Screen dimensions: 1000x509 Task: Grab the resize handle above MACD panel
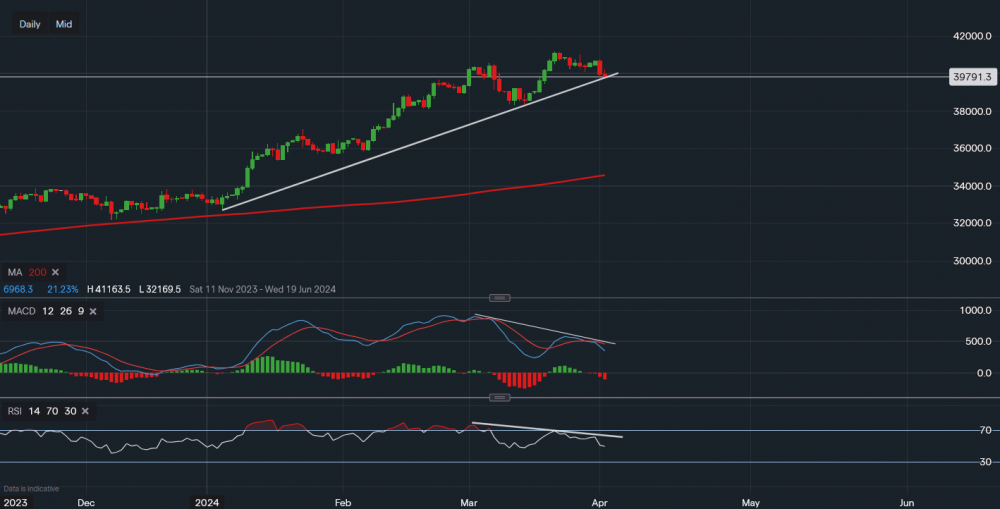coord(500,298)
